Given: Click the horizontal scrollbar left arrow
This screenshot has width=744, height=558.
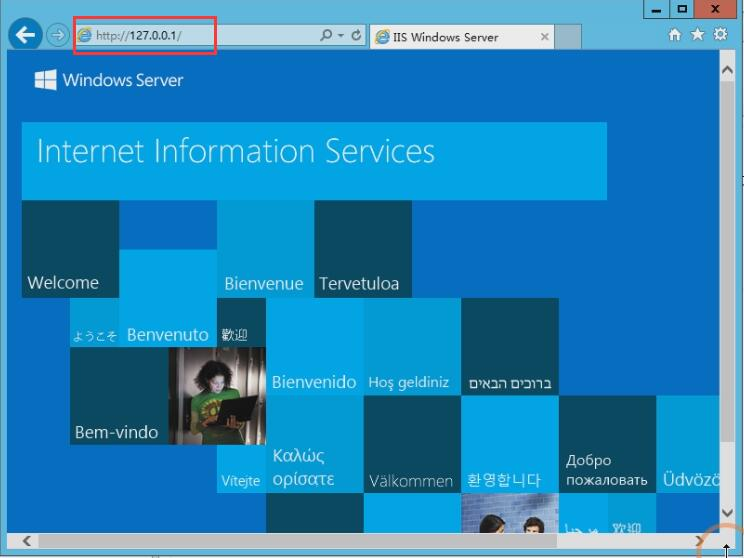Looking at the screenshot, I should pyautogui.click(x=27, y=541).
